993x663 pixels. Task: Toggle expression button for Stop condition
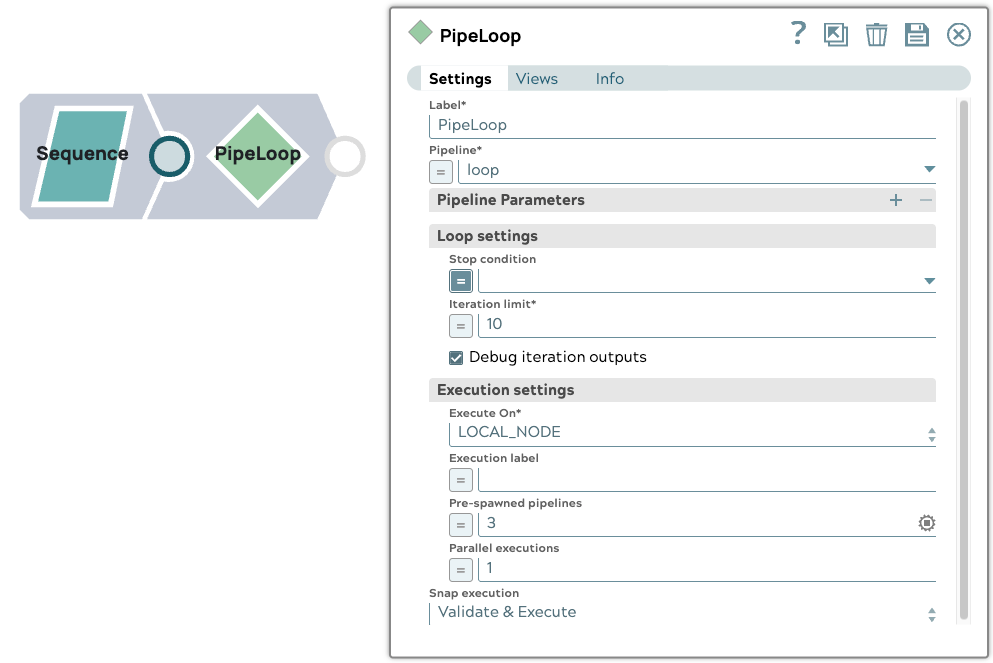point(460,281)
